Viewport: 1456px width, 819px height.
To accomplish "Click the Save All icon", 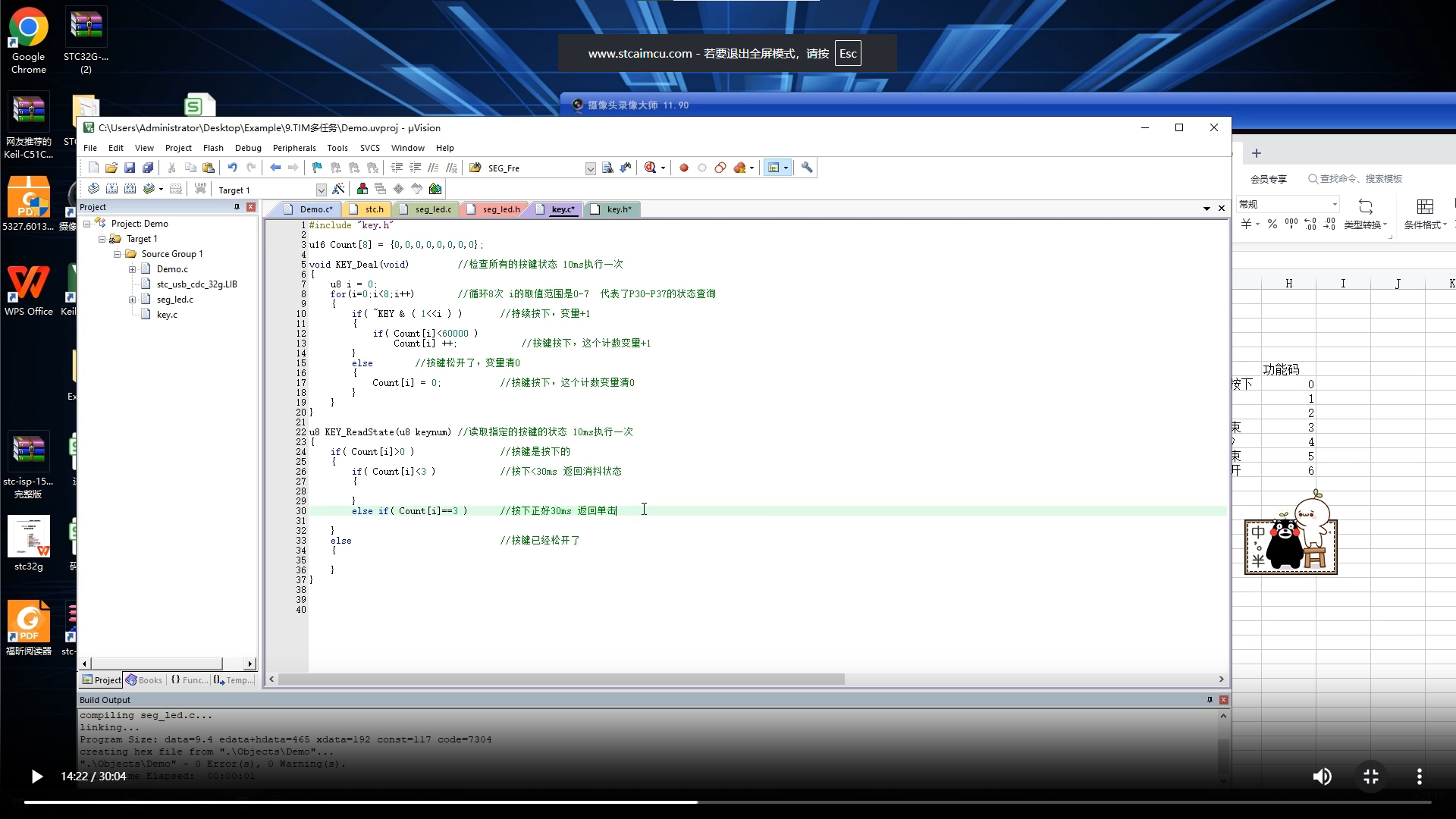I will 148,168.
